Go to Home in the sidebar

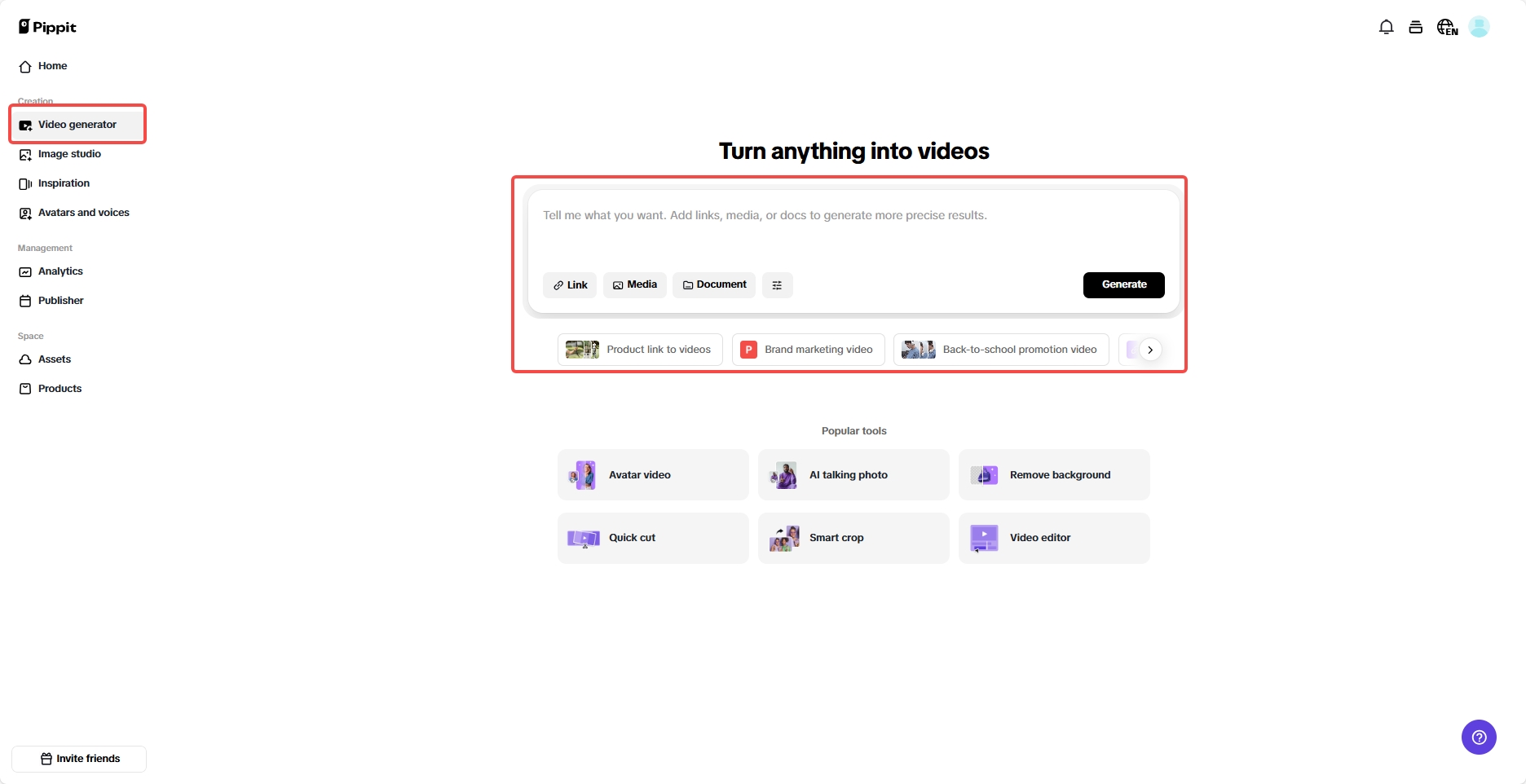(51, 66)
